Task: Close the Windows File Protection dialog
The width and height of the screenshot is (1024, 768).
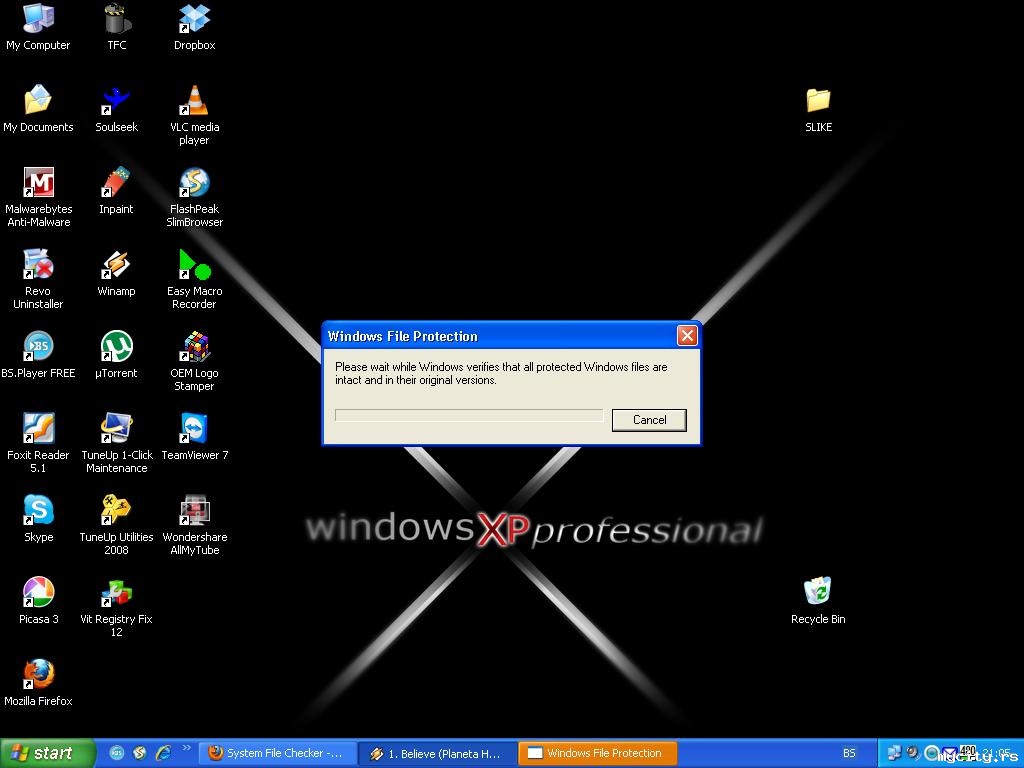Action: [x=687, y=336]
